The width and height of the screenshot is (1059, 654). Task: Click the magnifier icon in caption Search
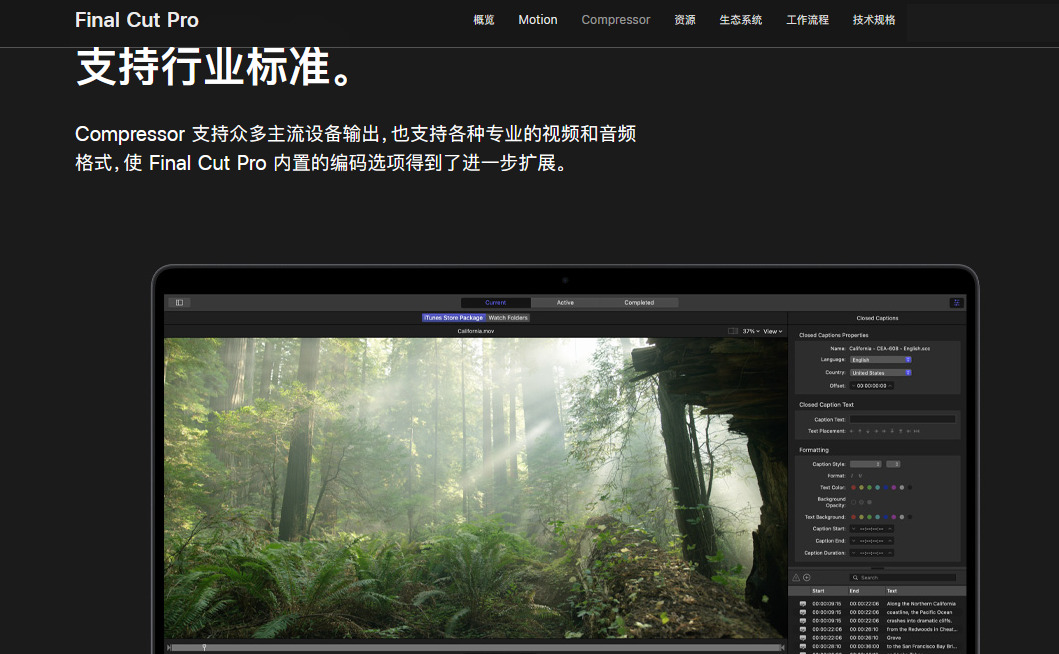point(855,578)
